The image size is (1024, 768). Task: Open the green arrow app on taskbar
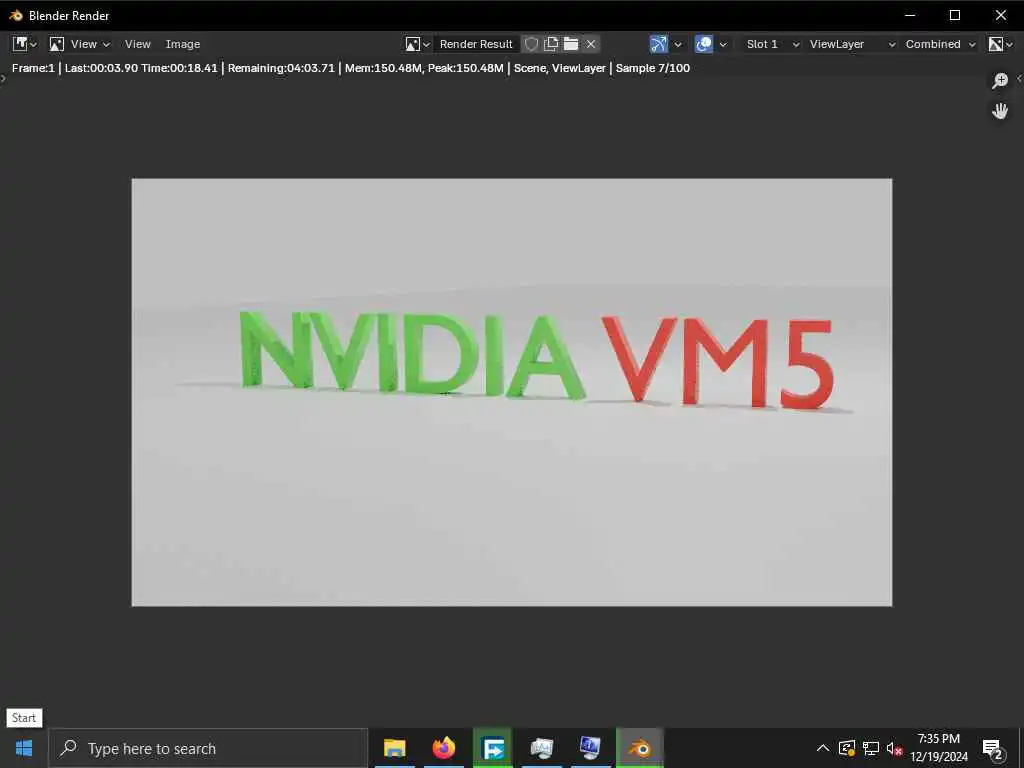point(492,748)
